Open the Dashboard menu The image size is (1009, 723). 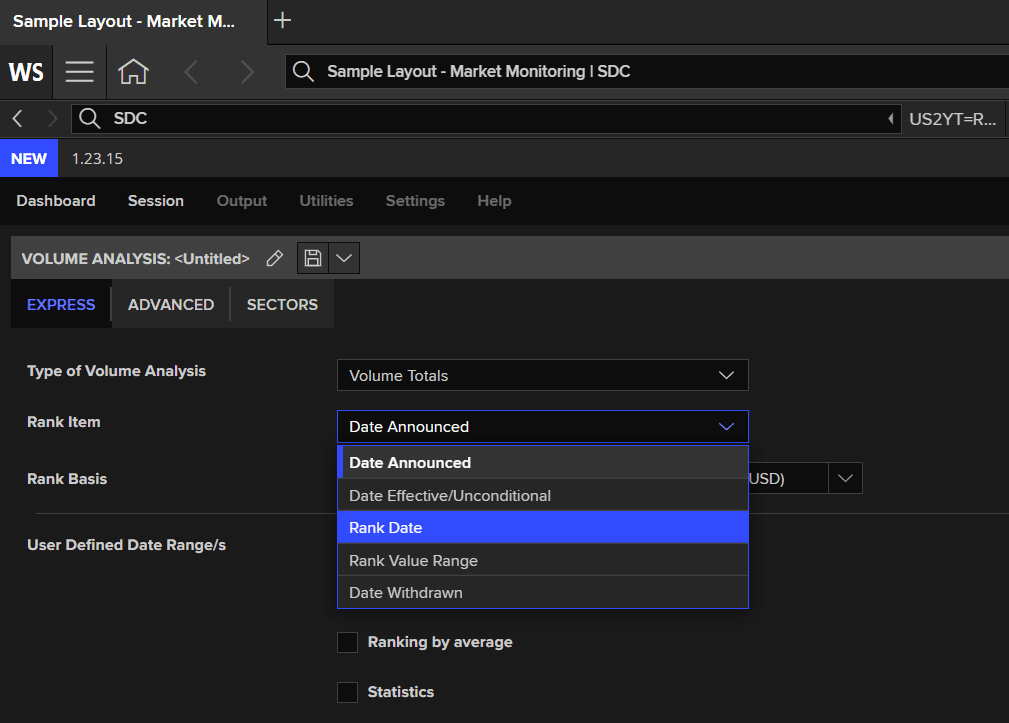pos(56,201)
